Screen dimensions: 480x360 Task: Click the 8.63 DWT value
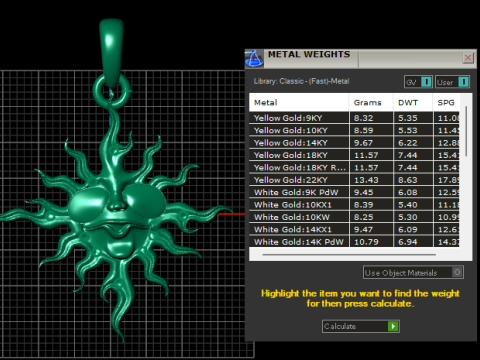click(408, 180)
